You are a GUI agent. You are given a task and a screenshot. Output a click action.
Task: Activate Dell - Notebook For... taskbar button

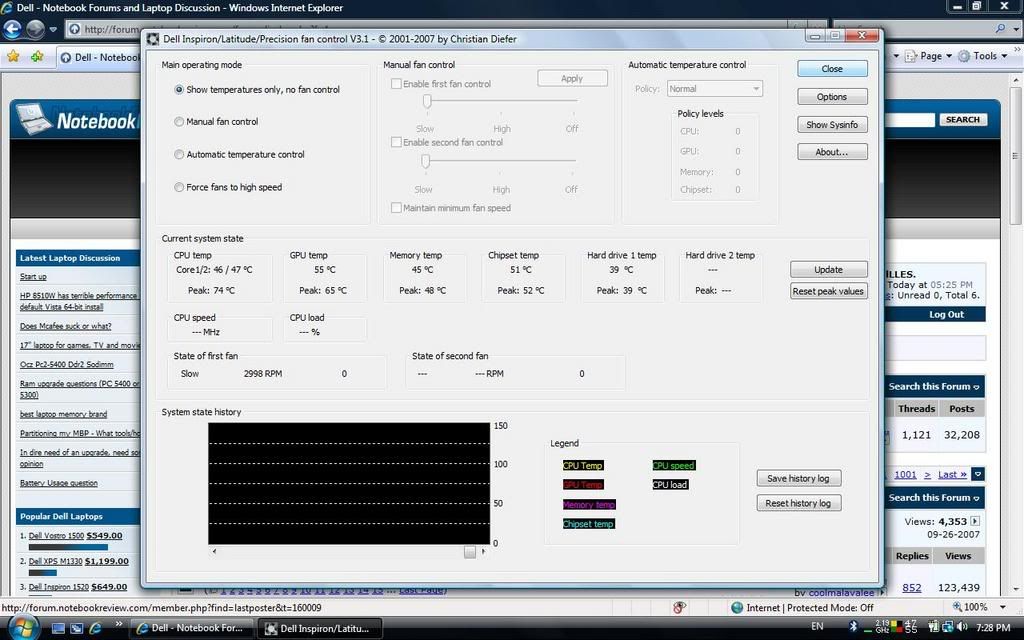(x=192, y=628)
